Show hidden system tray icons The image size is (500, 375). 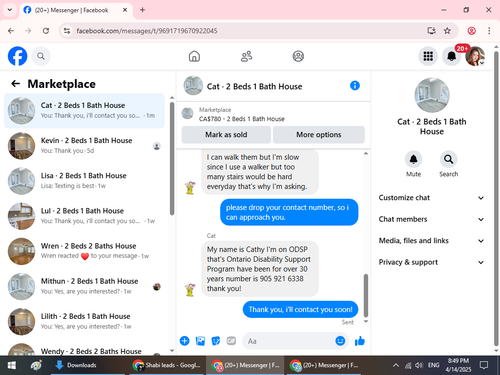click(x=396, y=365)
